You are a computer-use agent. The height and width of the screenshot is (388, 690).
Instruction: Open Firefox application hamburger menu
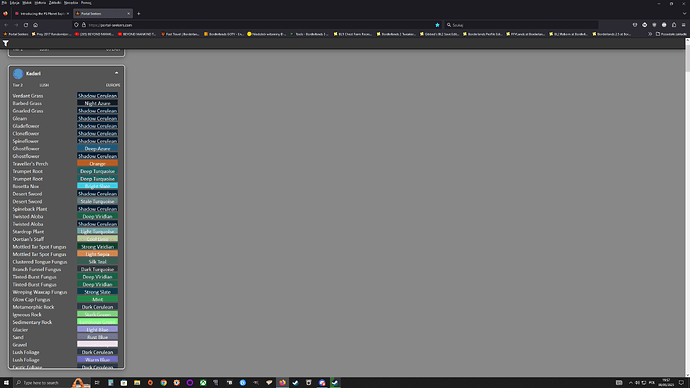click(x=683, y=25)
